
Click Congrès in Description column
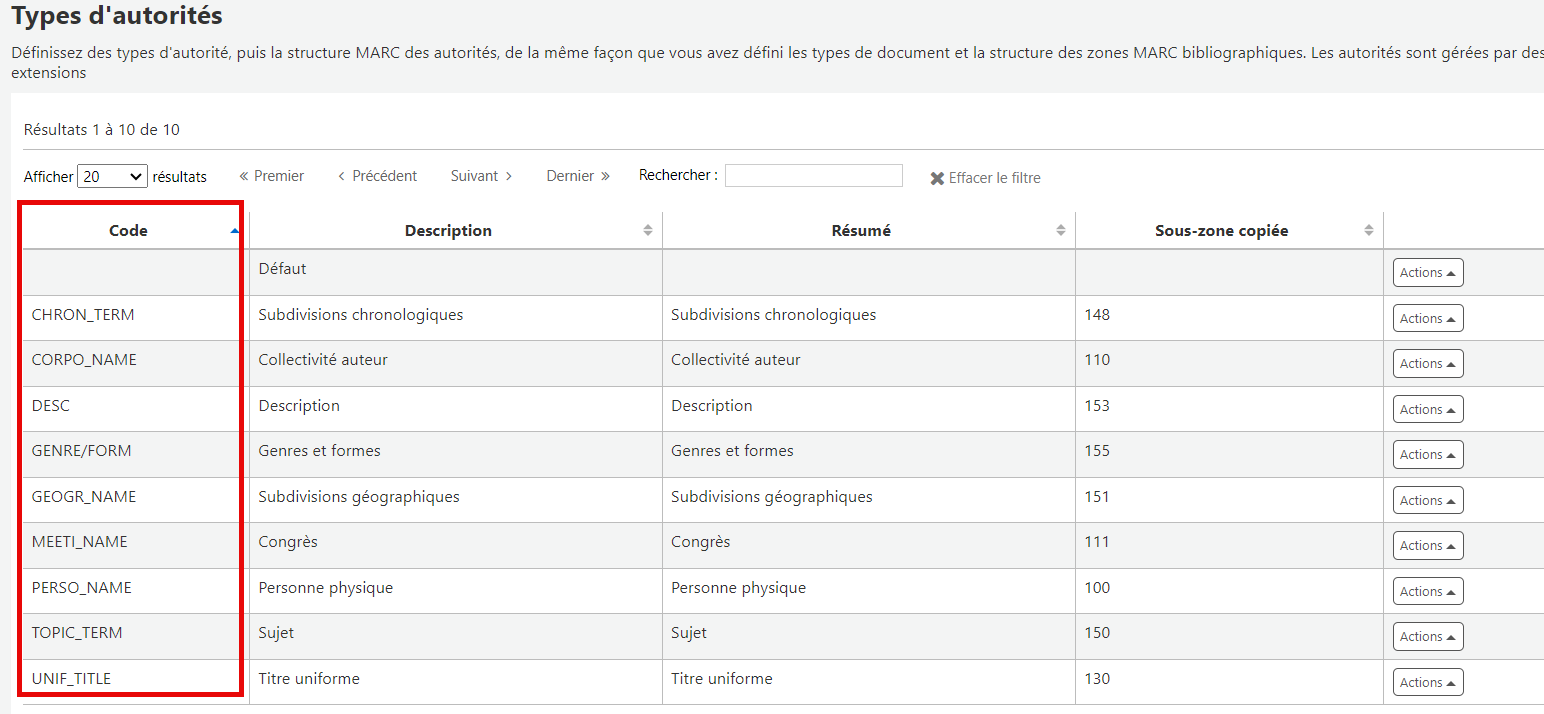[288, 542]
